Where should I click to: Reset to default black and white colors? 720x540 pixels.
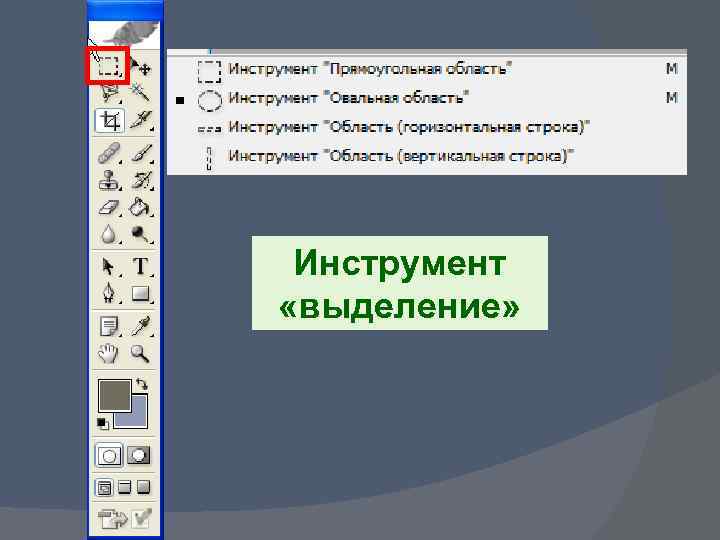tap(103, 423)
